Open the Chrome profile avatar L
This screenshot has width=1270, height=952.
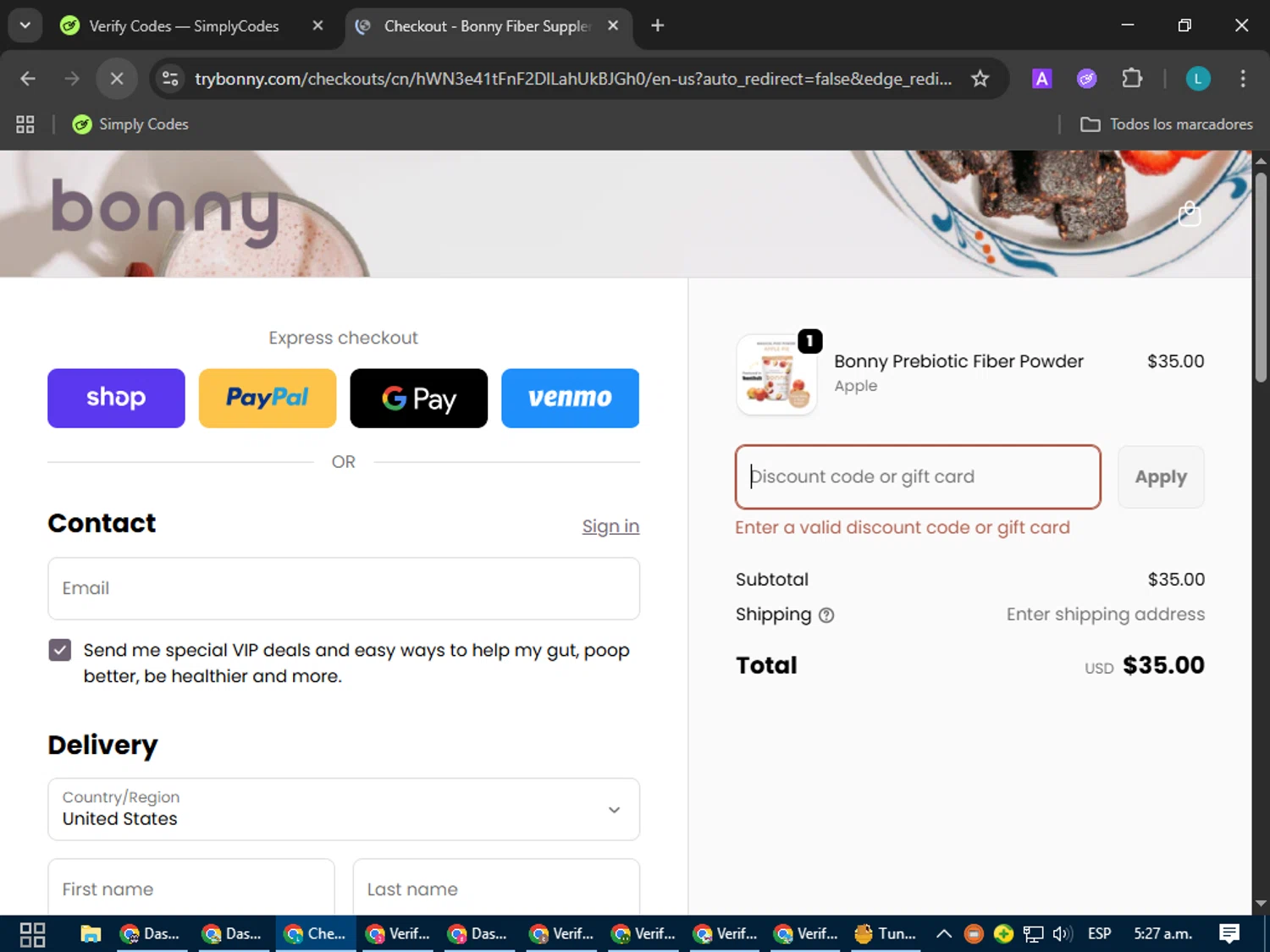(1197, 79)
